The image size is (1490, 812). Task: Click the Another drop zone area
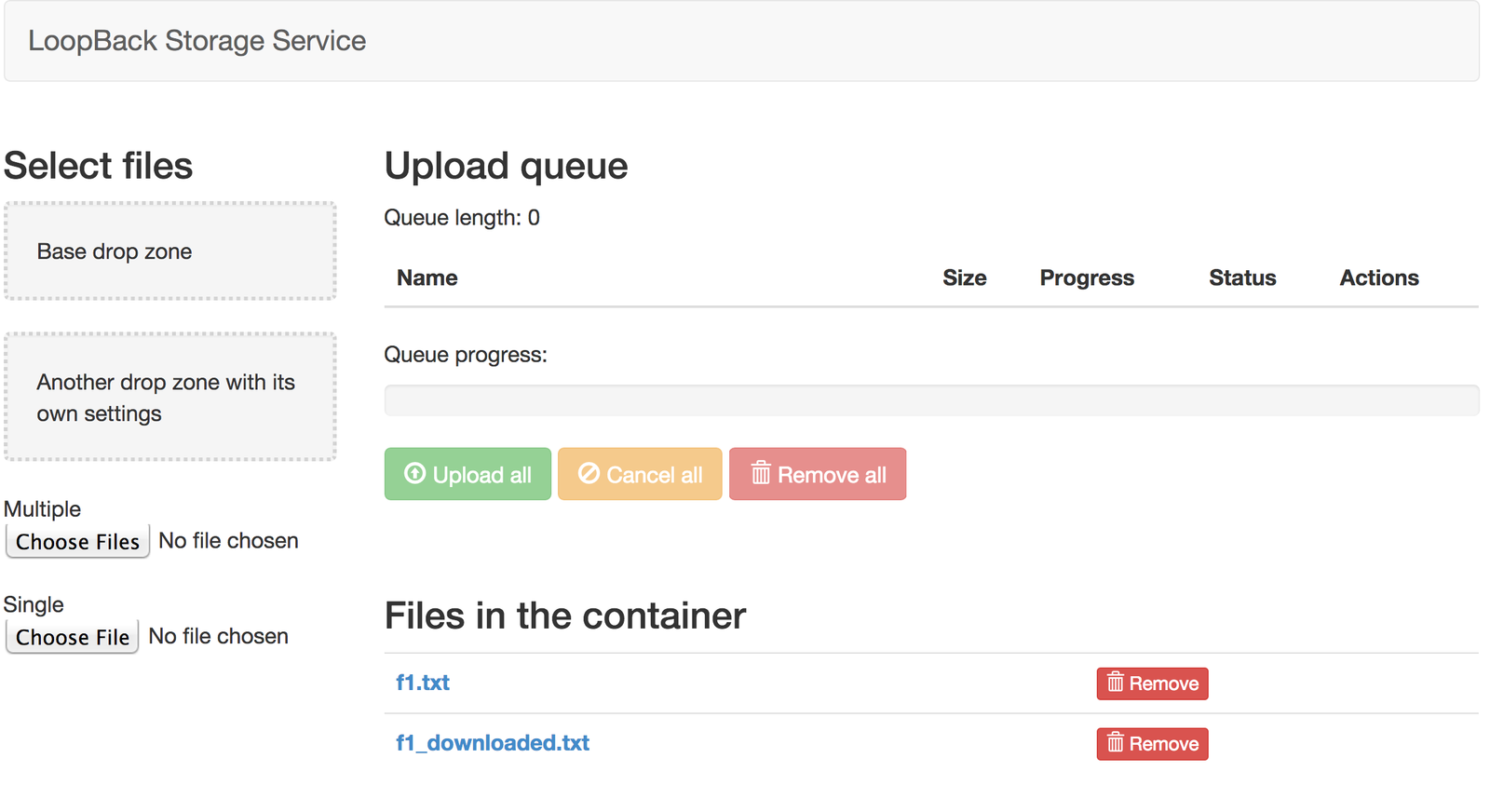pyautogui.click(x=170, y=397)
